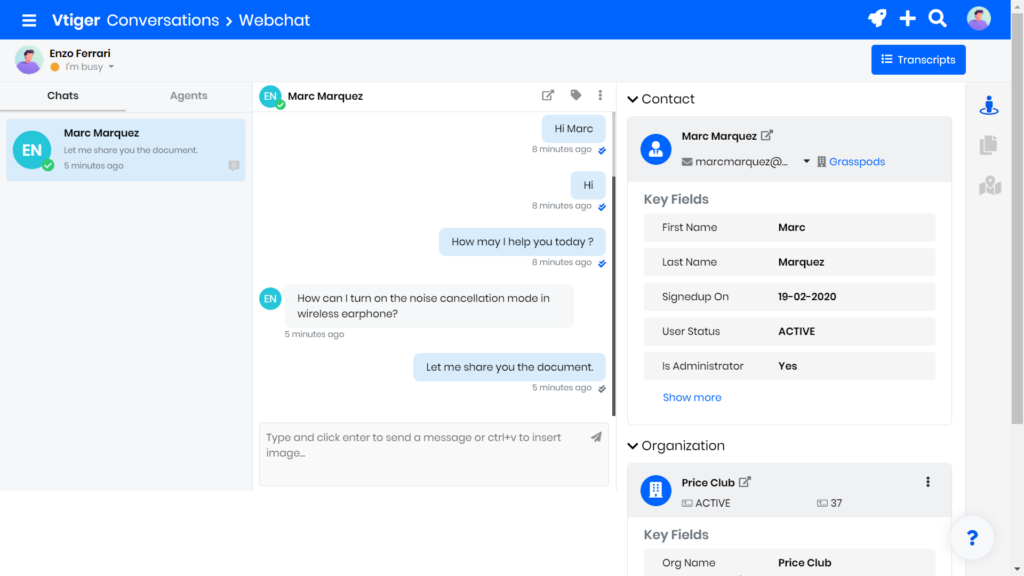This screenshot has width=1024, height=576.
Task: Open global search with the magnifier icon
Action: [937, 18]
